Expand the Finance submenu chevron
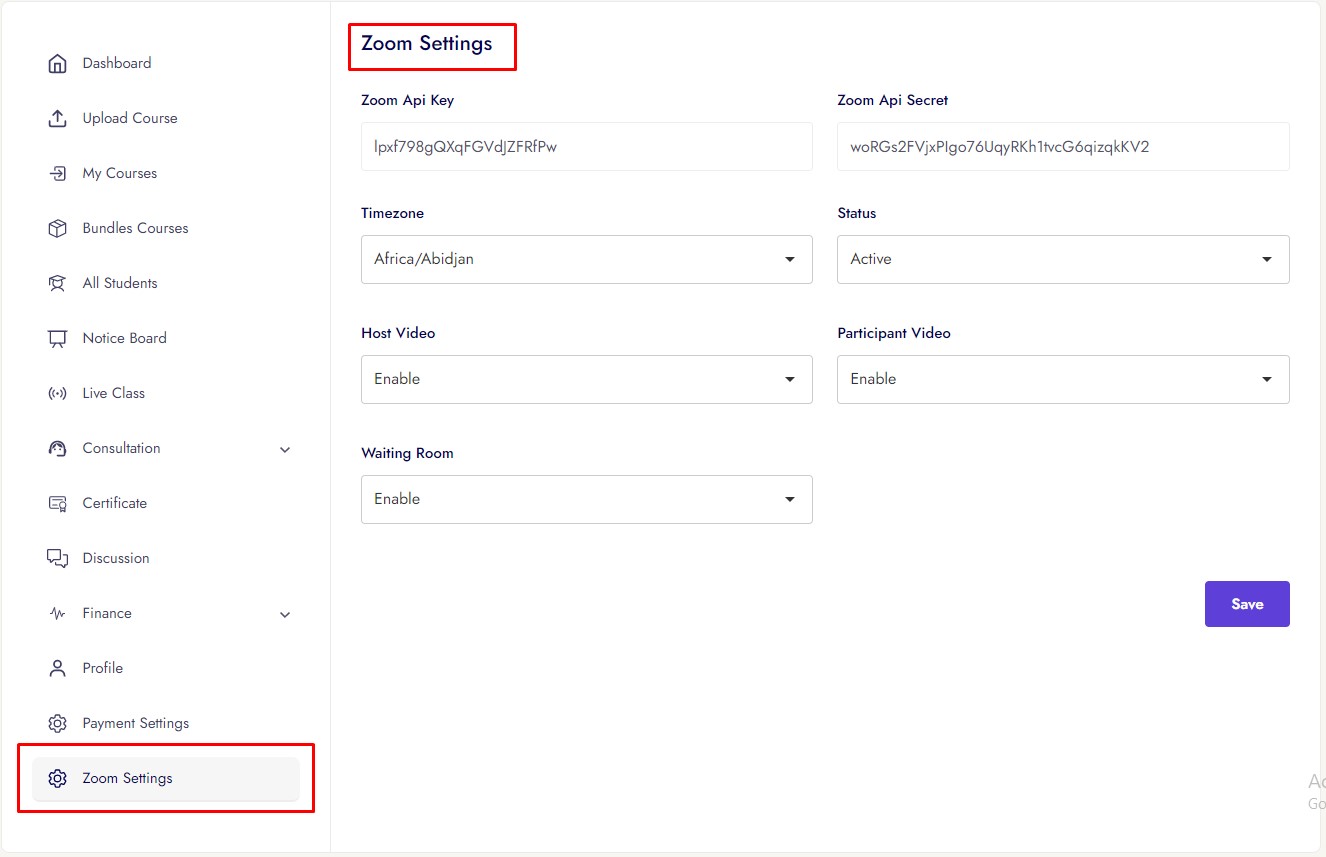The height and width of the screenshot is (857, 1326). pyautogui.click(x=285, y=615)
